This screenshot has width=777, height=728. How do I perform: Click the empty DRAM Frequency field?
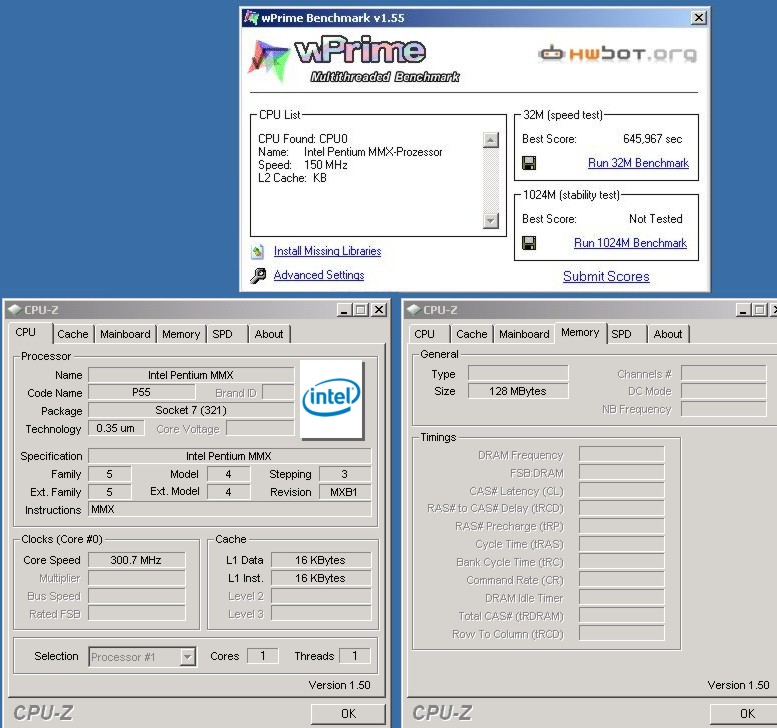pos(621,454)
